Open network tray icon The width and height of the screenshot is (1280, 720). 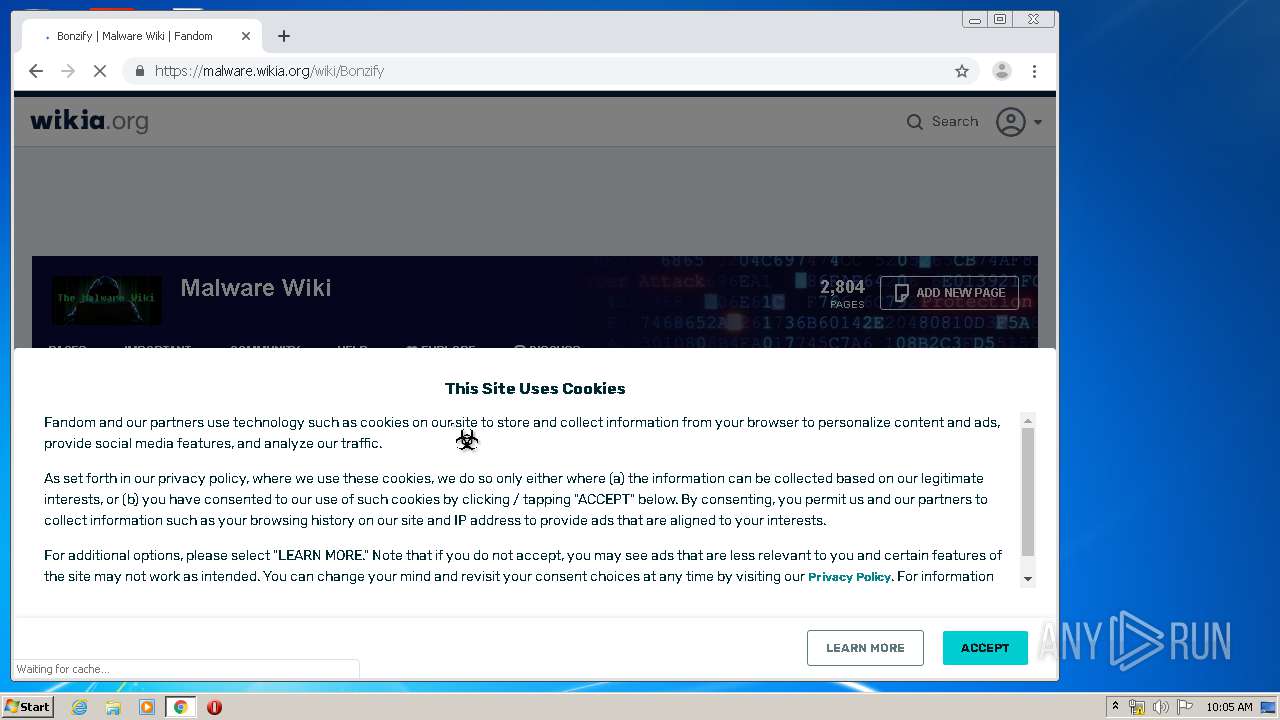[1137, 707]
